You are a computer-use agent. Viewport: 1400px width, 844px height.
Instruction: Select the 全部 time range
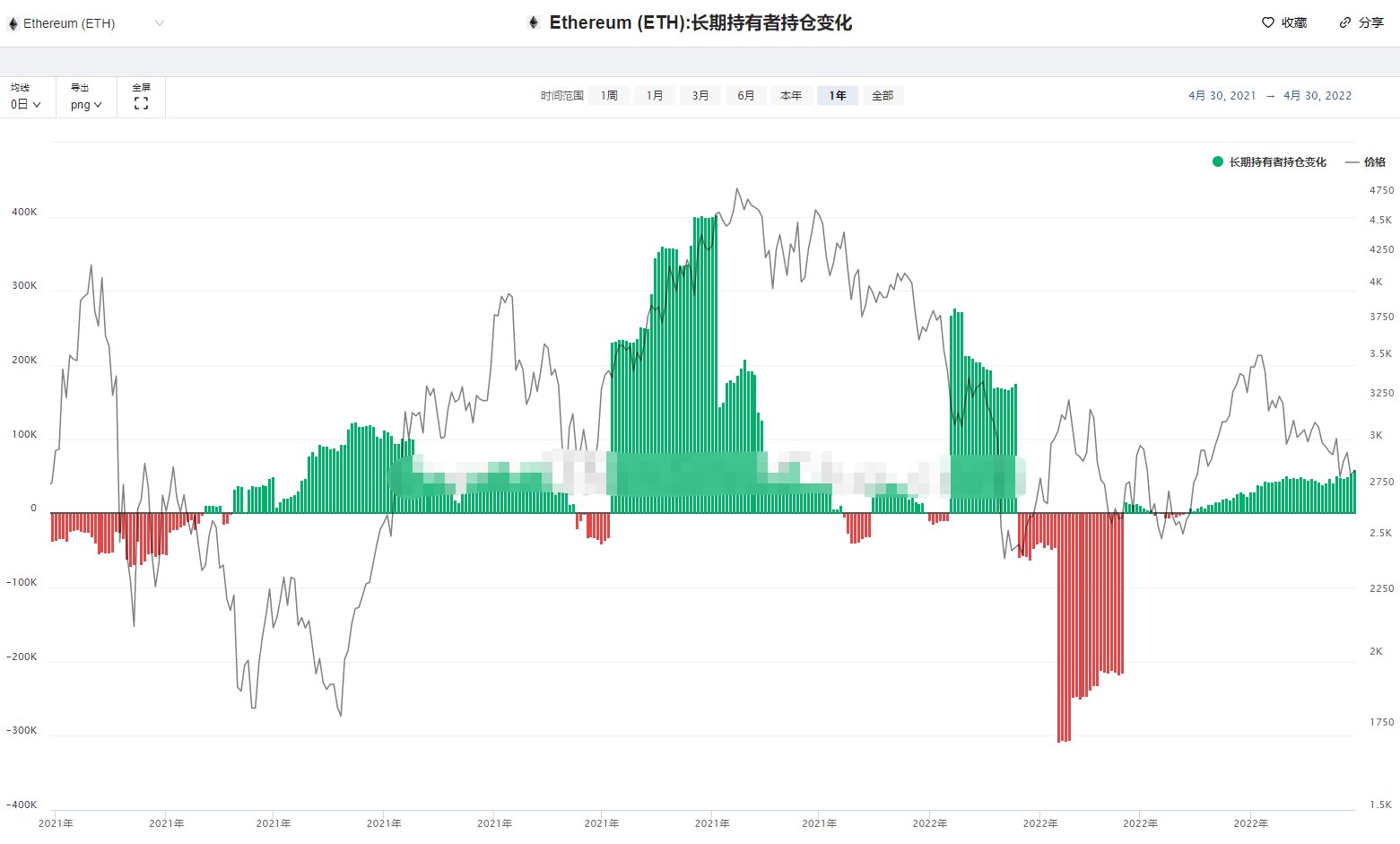883,95
